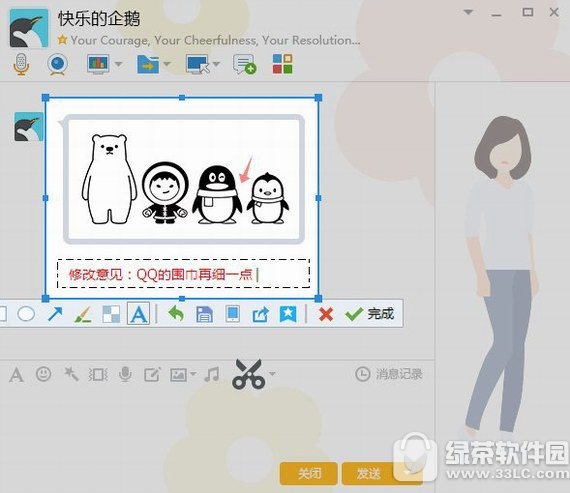
Task: Expand dropdown next to presentation monitor icon
Action: tap(119, 64)
